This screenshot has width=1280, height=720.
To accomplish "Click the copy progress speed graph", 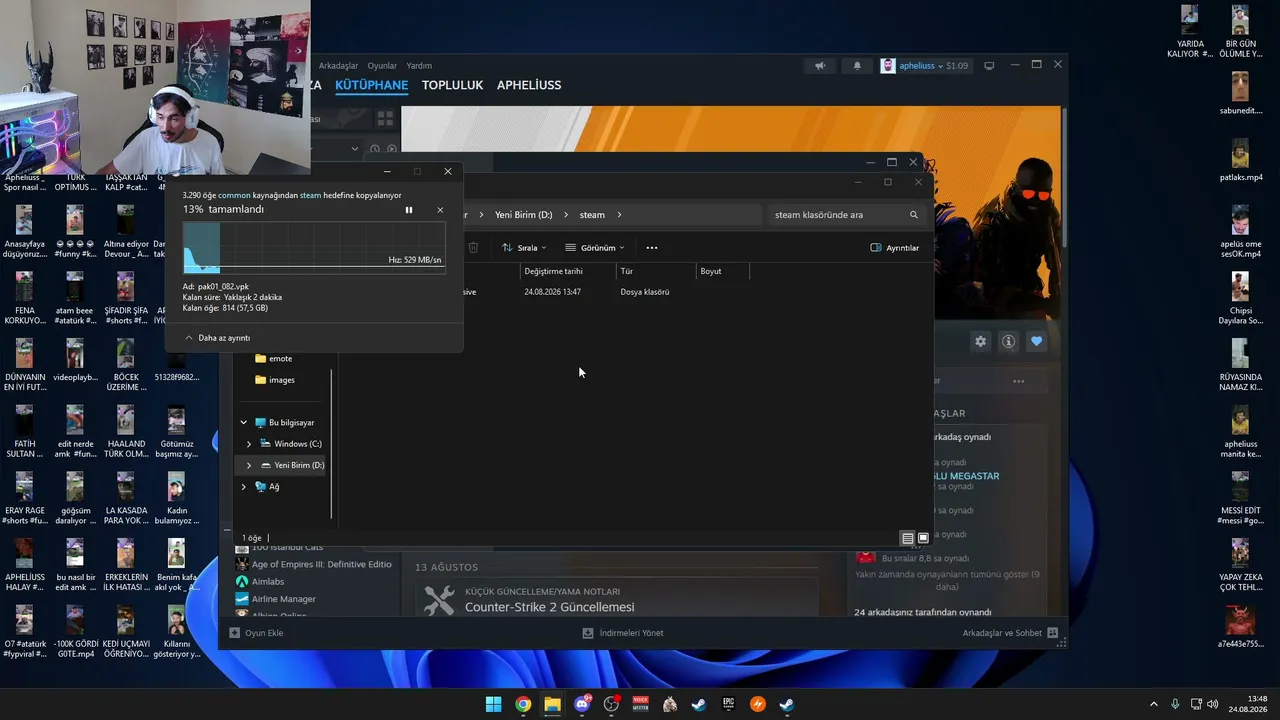I will click(x=314, y=247).
